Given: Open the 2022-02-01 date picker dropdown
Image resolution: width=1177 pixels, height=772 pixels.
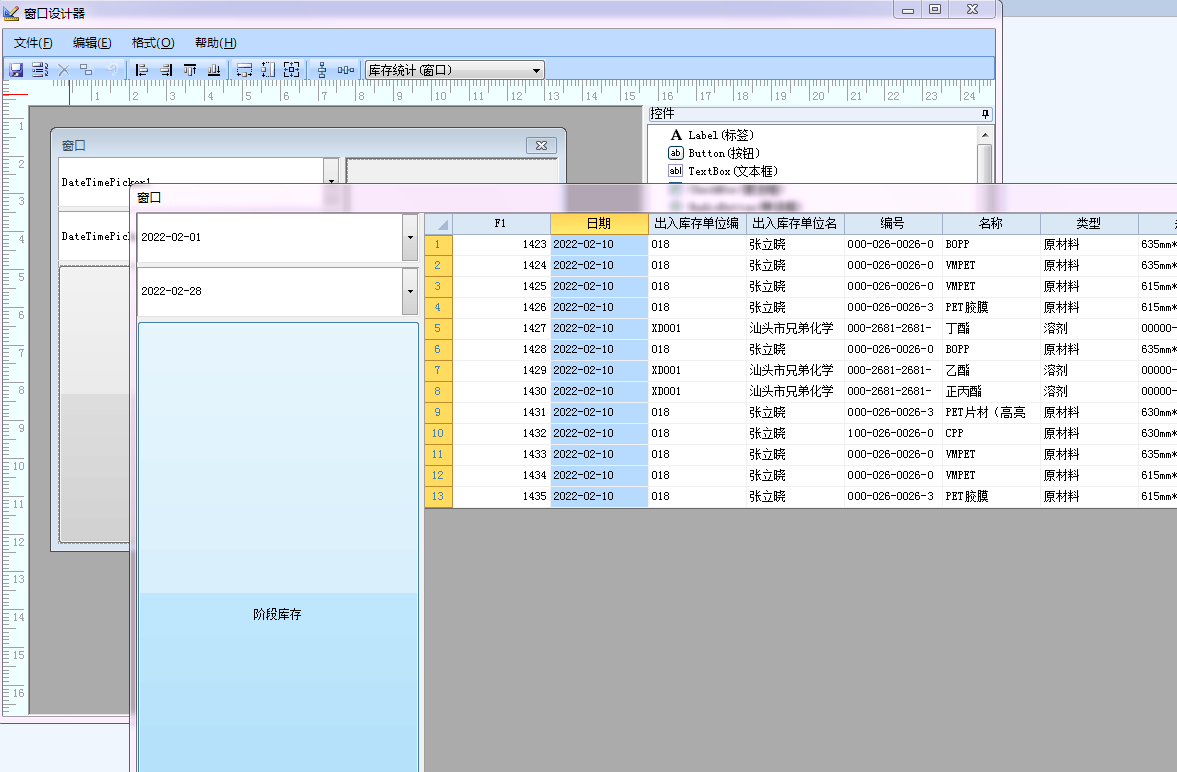Looking at the screenshot, I should tap(410, 237).
